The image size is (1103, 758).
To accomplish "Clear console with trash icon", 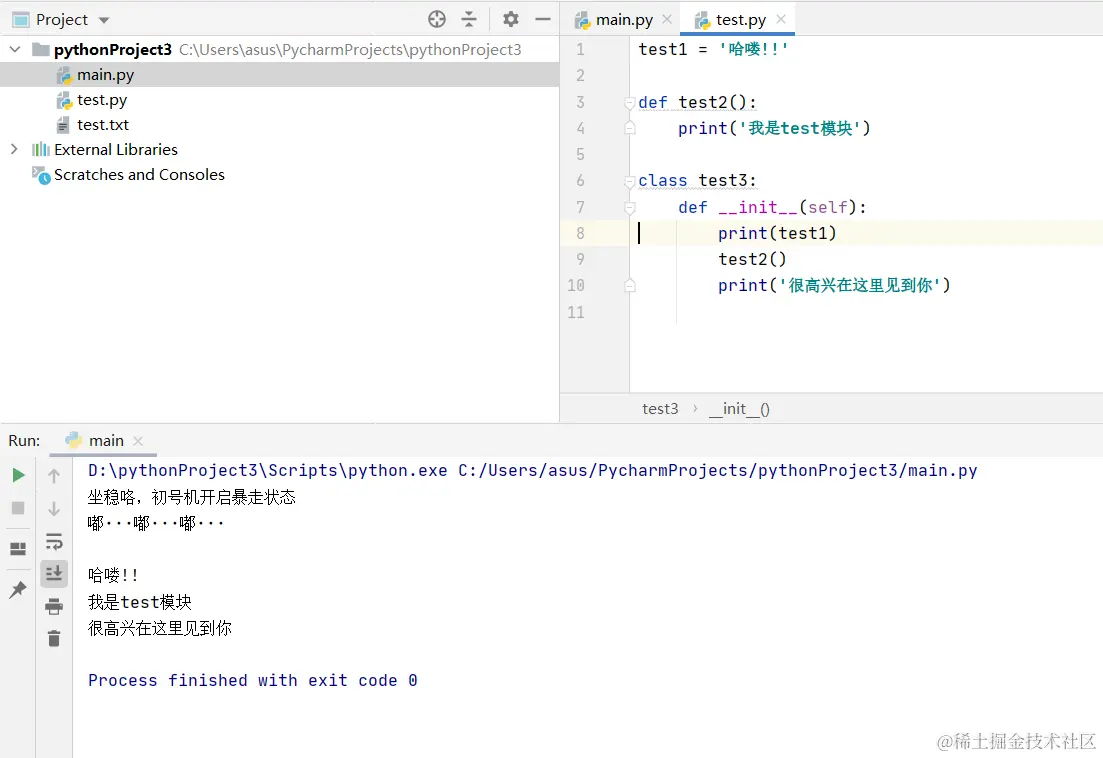I will [x=53, y=638].
